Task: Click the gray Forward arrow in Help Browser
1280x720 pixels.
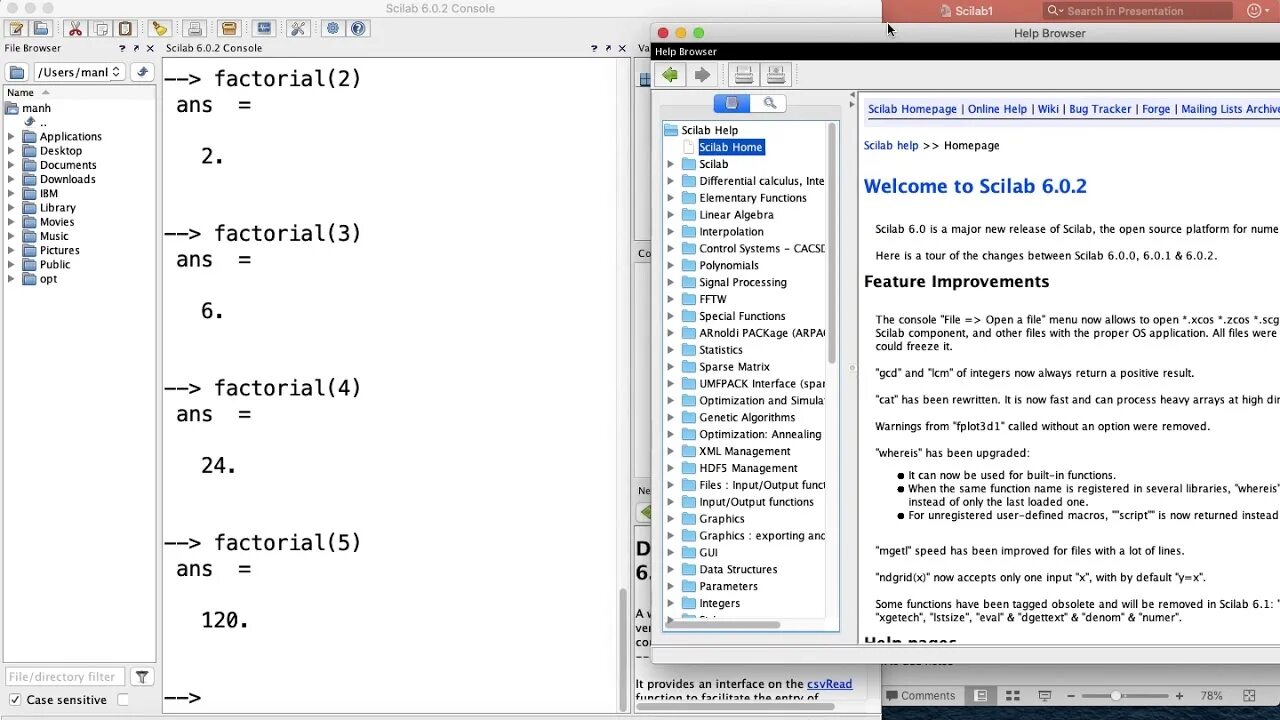Action: point(702,75)
